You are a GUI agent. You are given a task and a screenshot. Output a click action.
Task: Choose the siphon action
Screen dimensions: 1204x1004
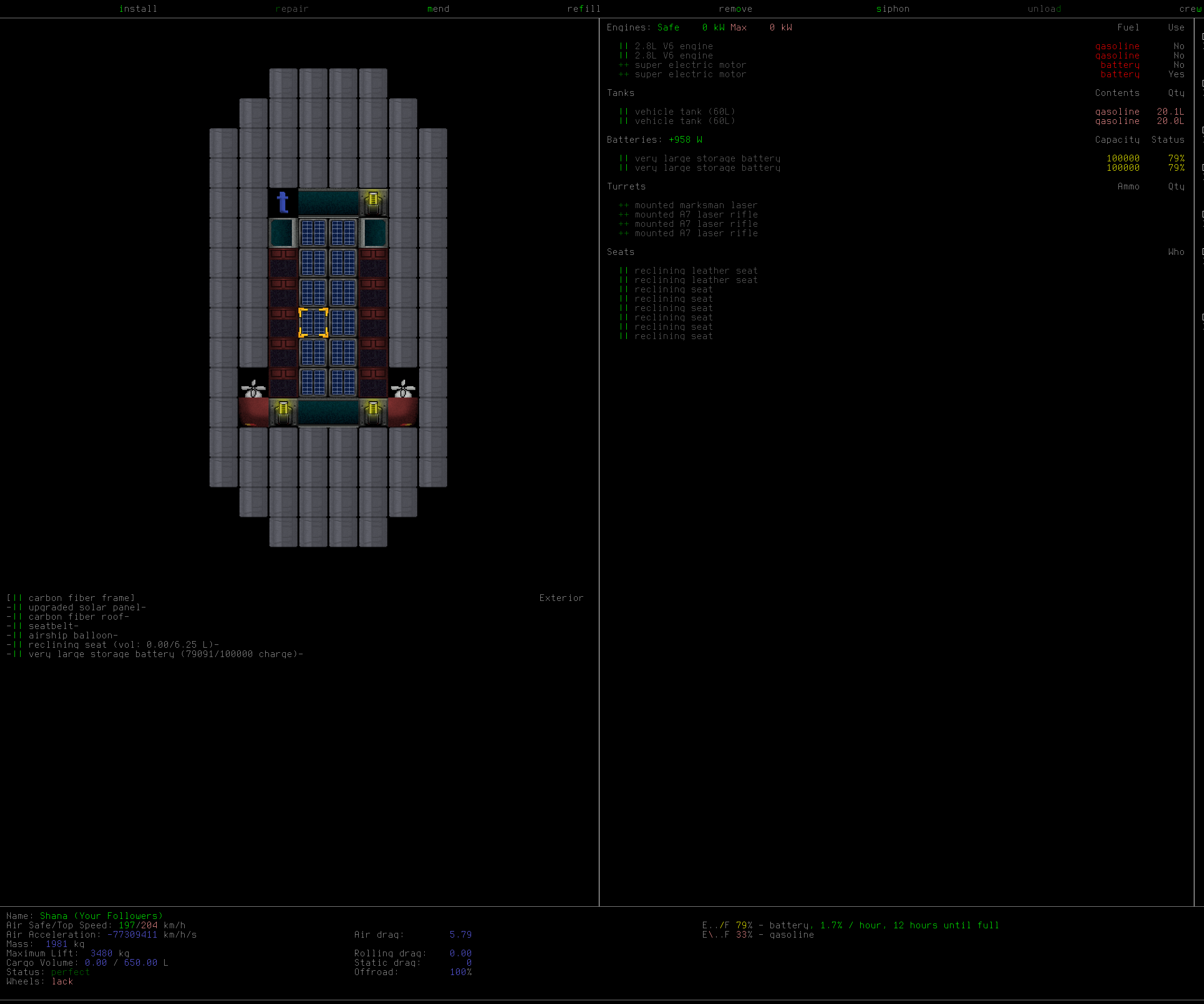pyautogui.click(x=892, y=8)
